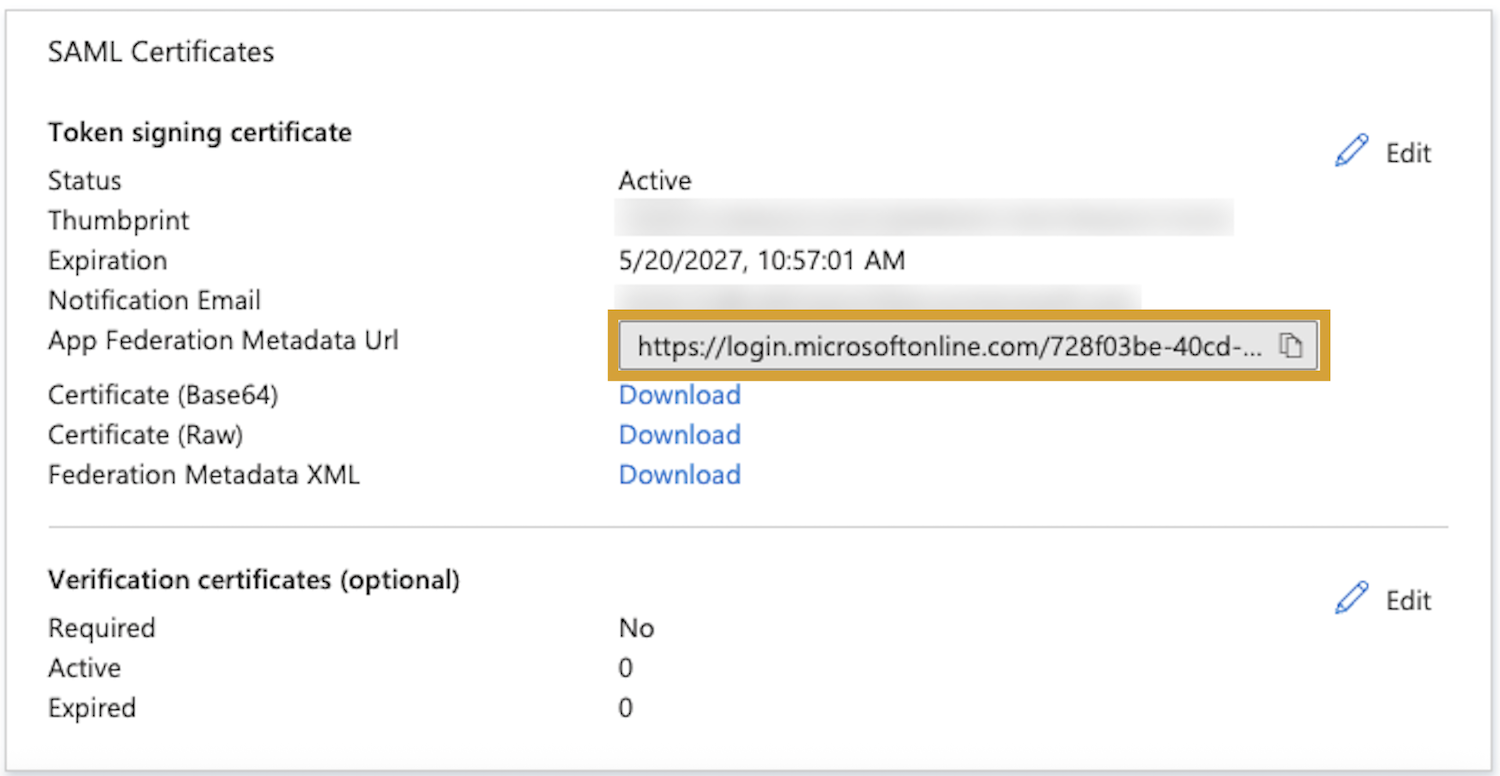This screenshot has width=1500, height=776.
Task: Click the Expired count value
Action: point(625,708)
